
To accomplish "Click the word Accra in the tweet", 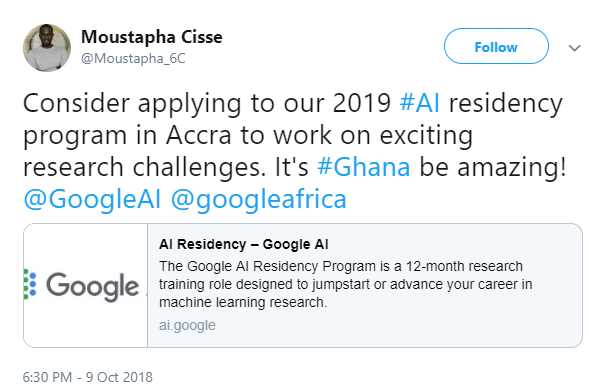I will 199,135.
